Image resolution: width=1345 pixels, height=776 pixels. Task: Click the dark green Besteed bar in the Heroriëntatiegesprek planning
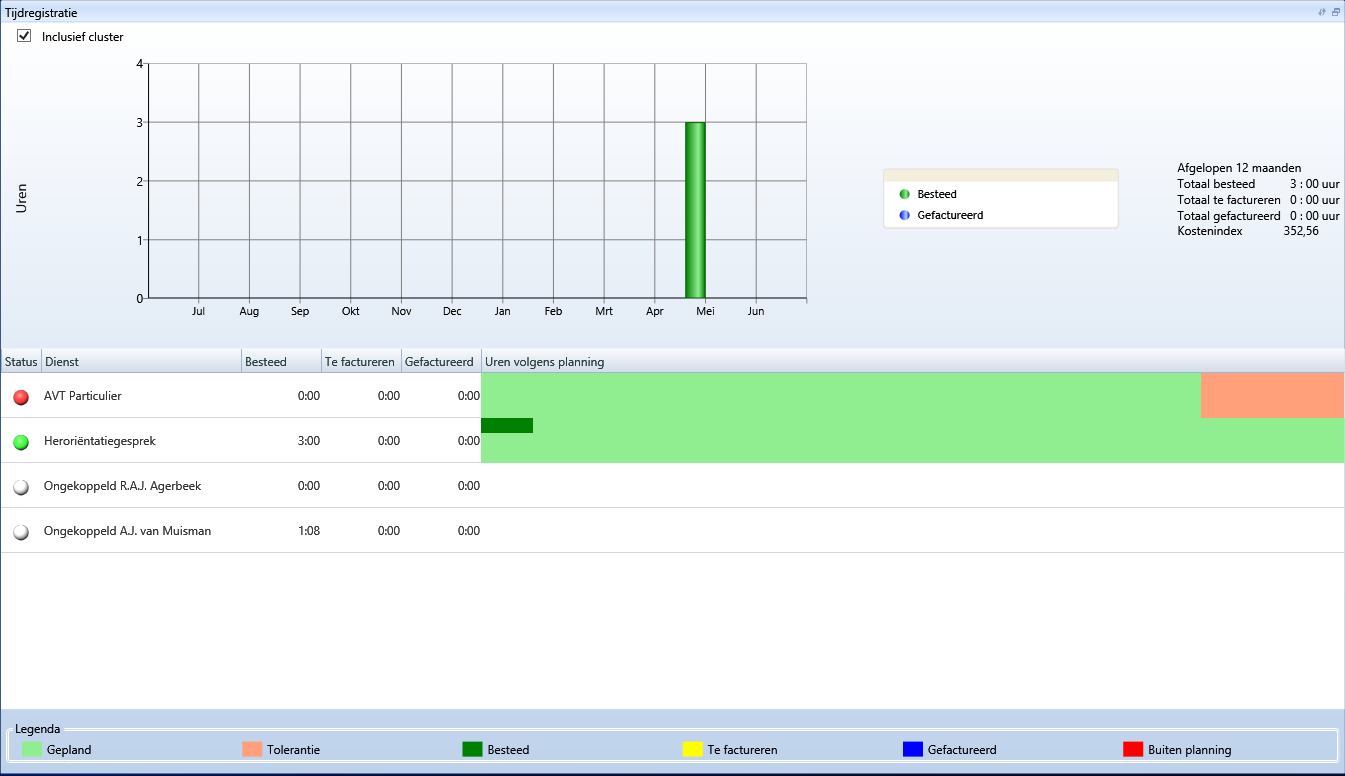click(507, 425)
